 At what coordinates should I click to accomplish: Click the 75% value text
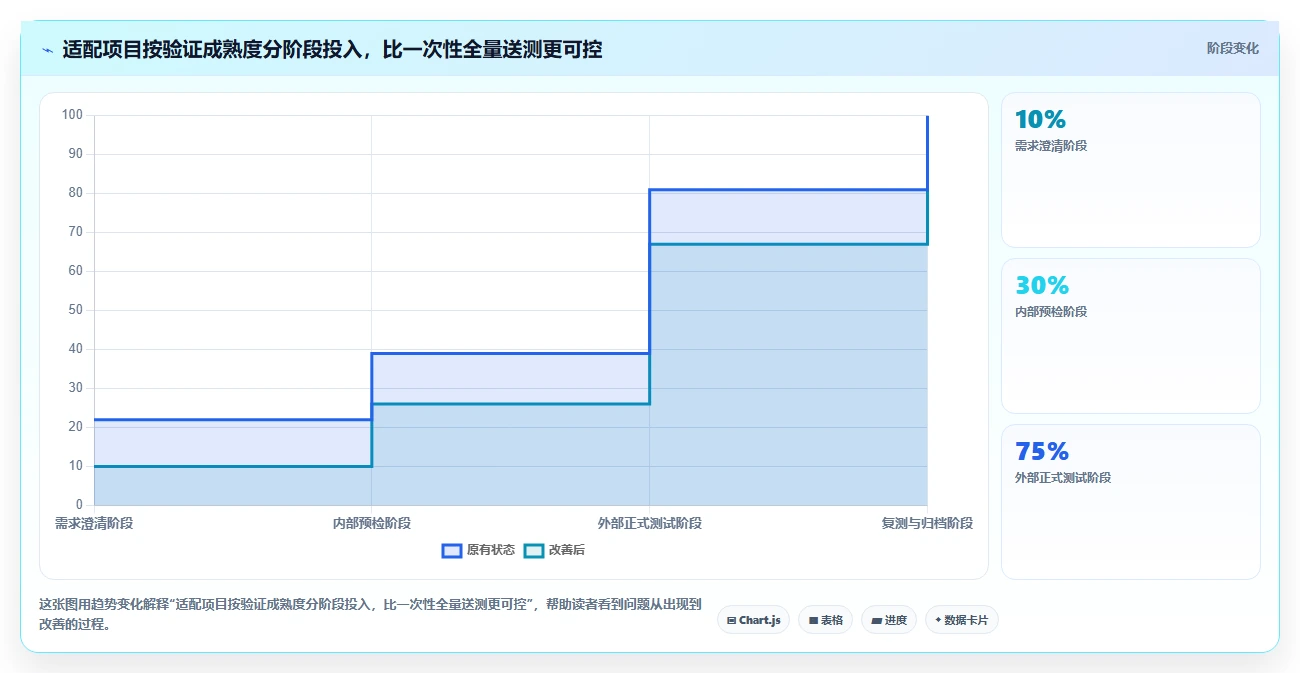1042,452
